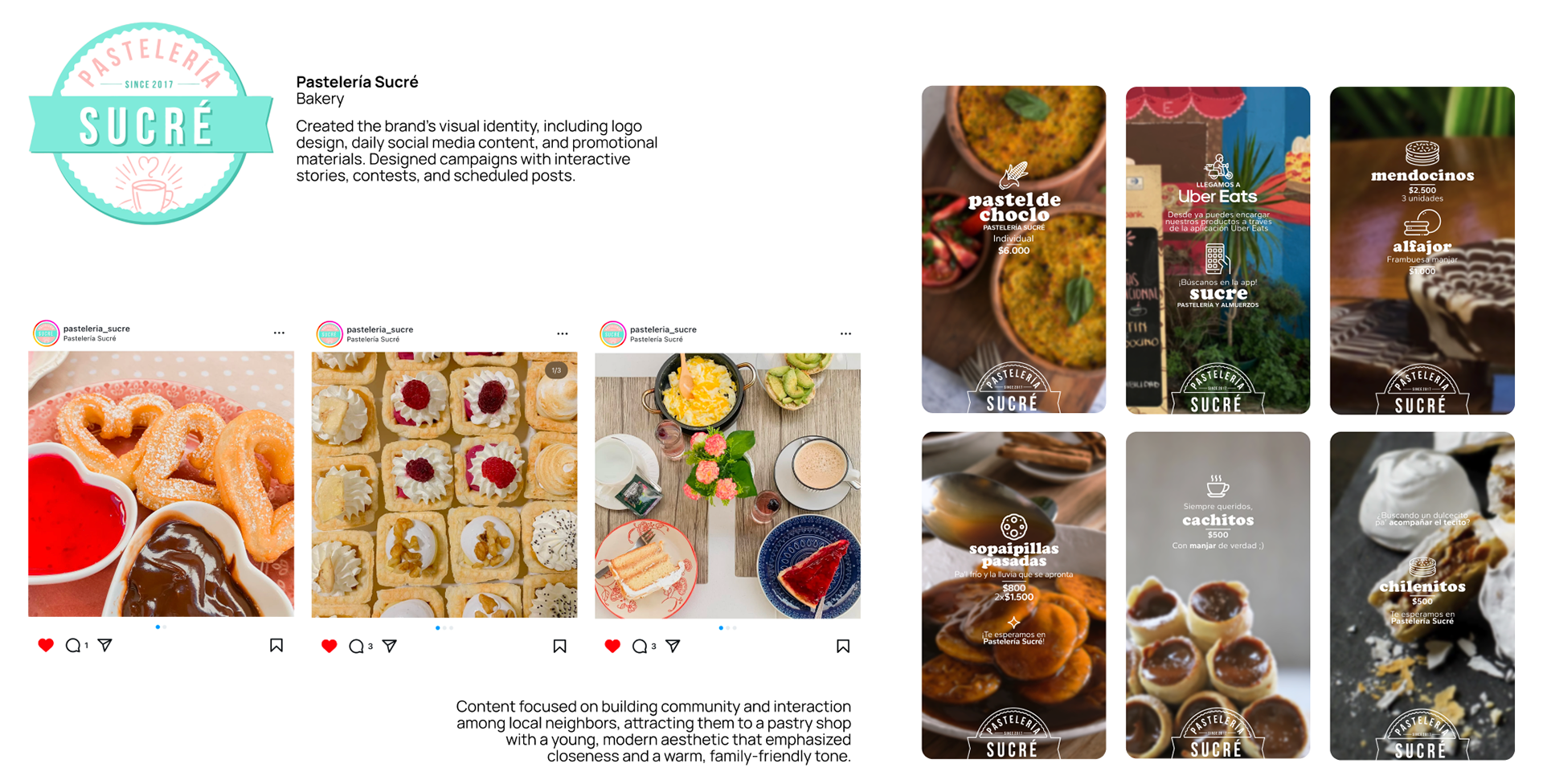Image resolution: width=1543 pixels, height=784 pixels.
Task: Open the three-dot menu on churros post
Action: (279, 333)
